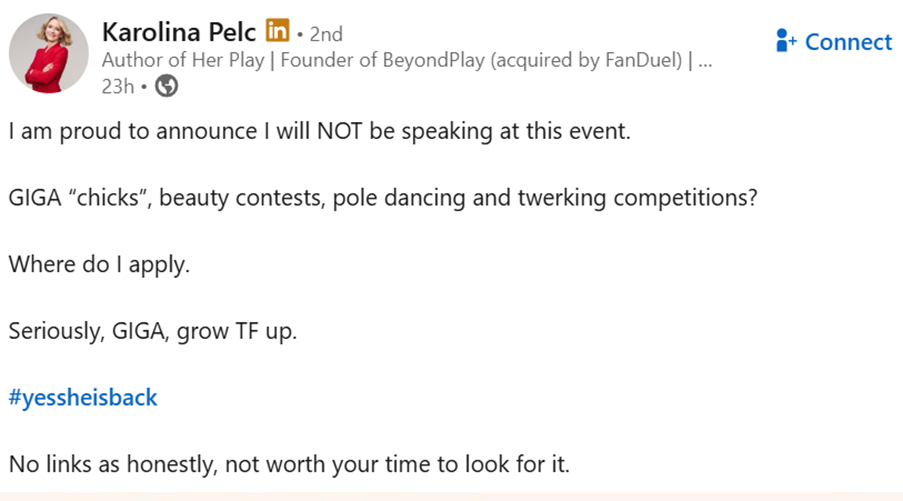Click 'Author of Her Play' headline text
903x501 pixels.
click(183, 60)
